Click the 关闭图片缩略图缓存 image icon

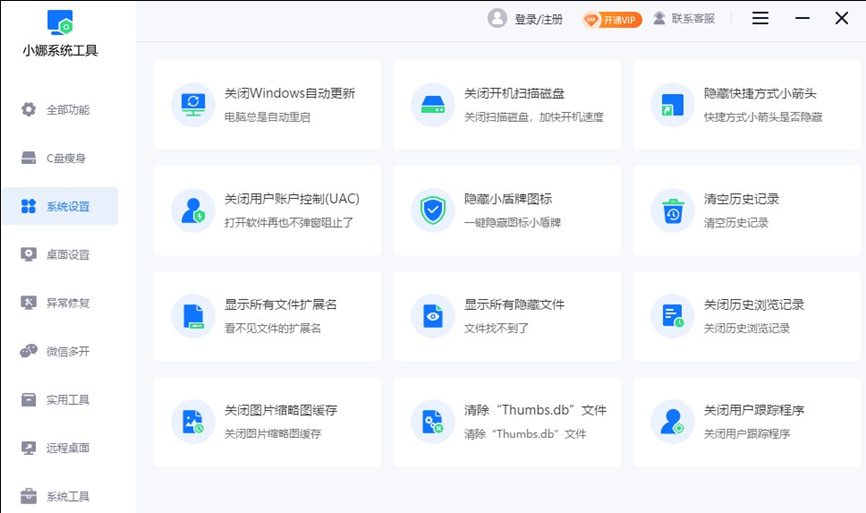[193, 421]
